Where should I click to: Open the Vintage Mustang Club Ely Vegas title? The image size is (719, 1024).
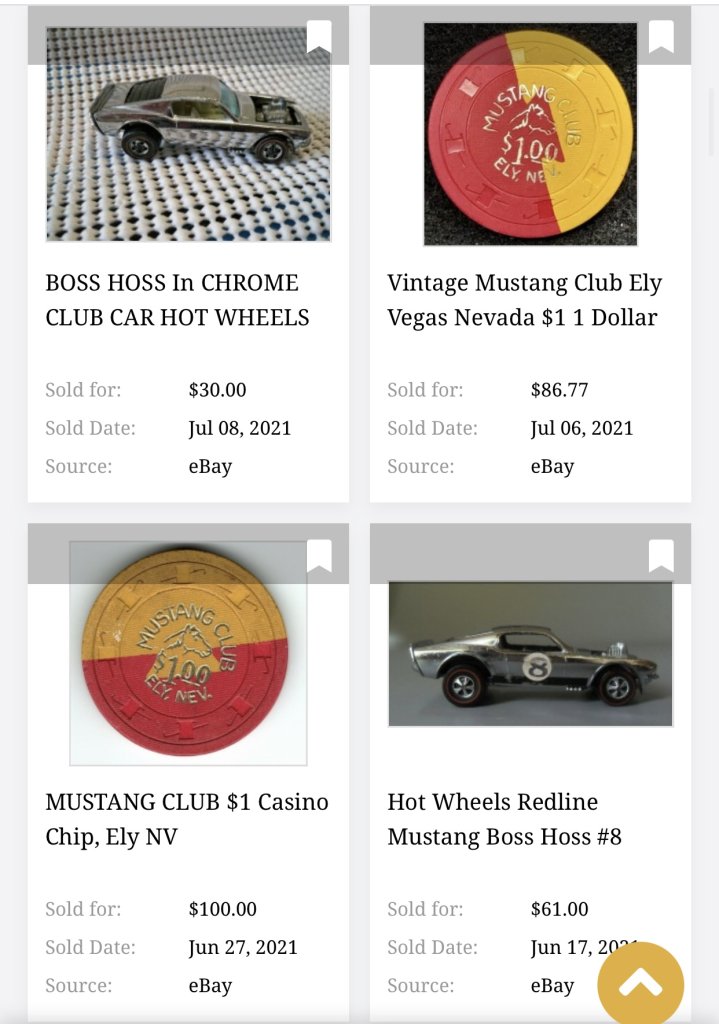tap(524, 300)
